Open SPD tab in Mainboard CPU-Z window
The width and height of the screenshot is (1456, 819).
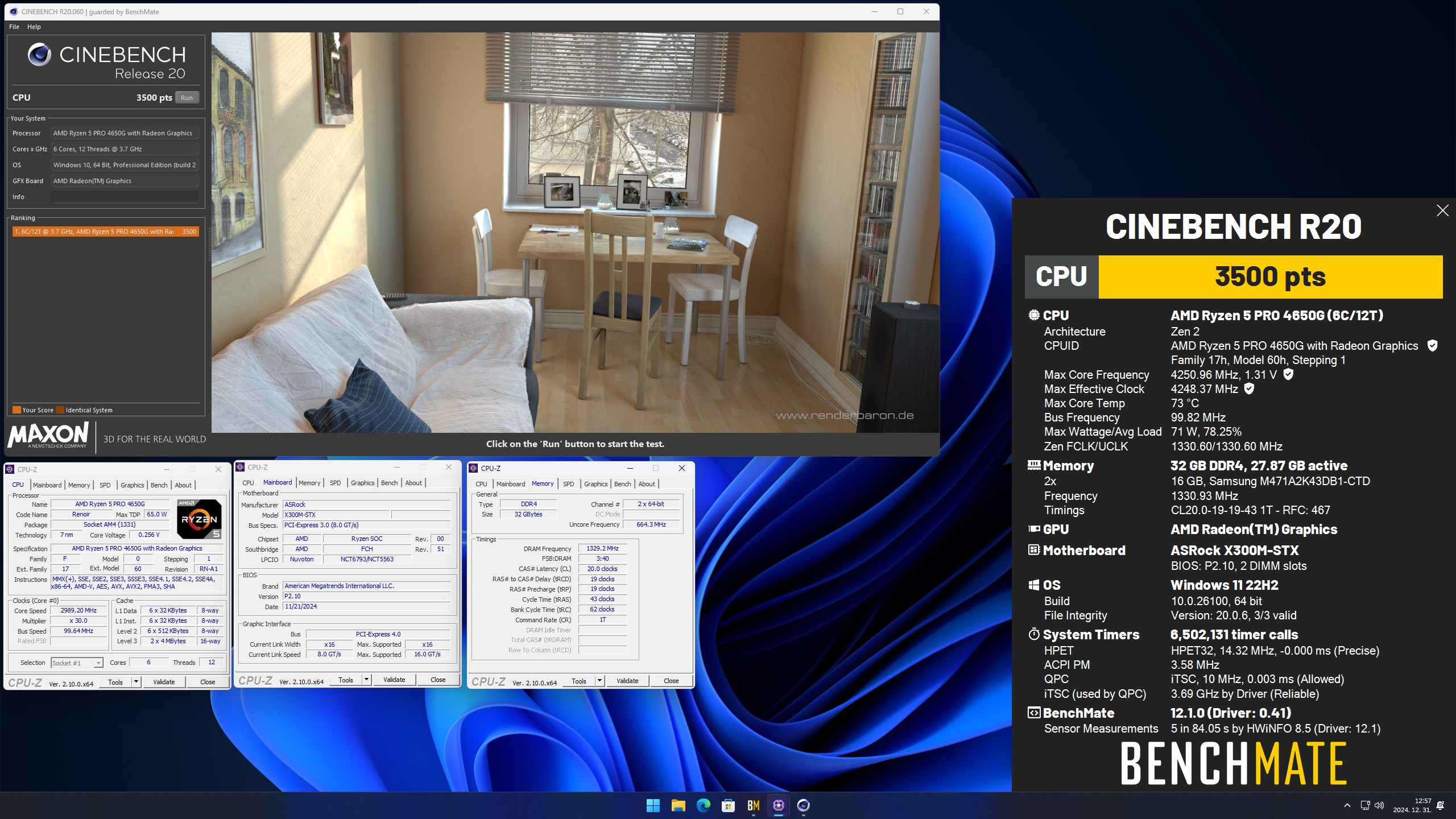pos(336,483)
